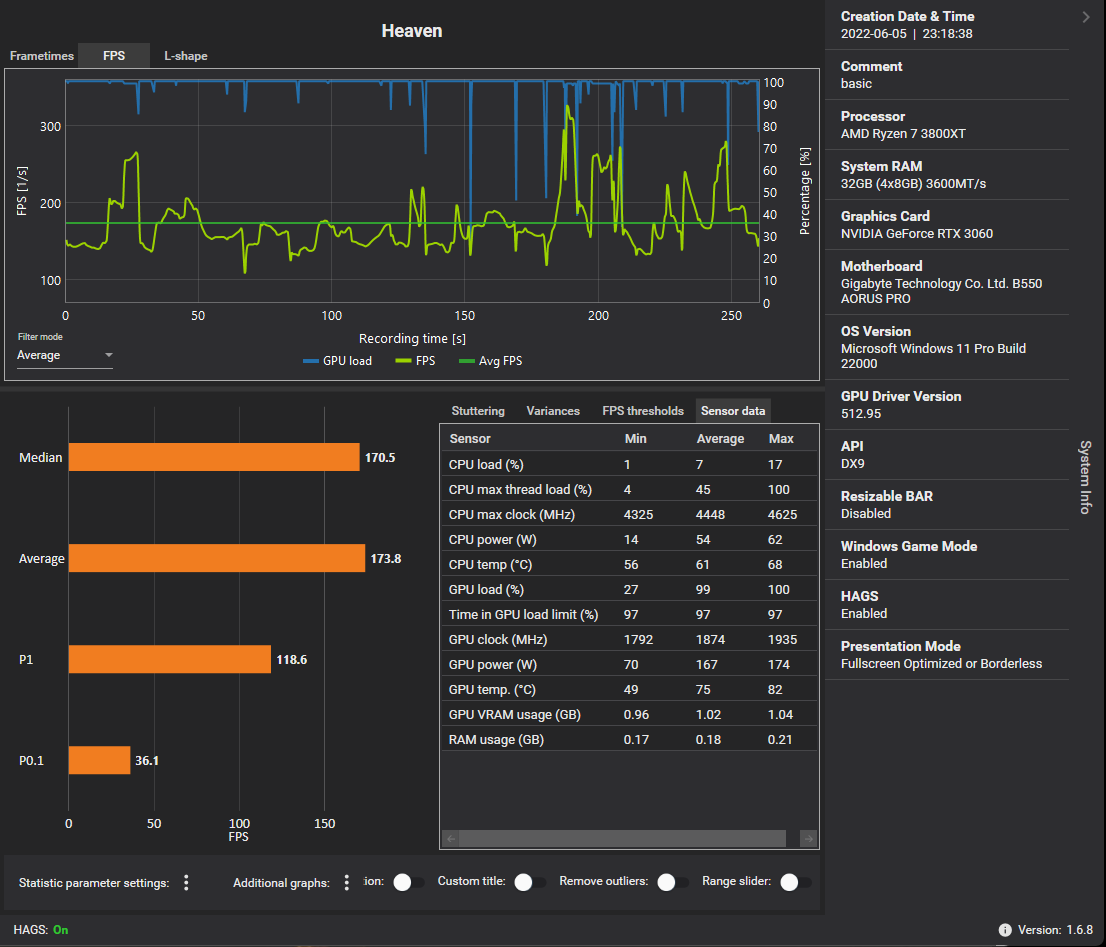Screen dimensions: 1106x947
Task: Click the Comment value 'basic'
Action: (x=856, y=83)
